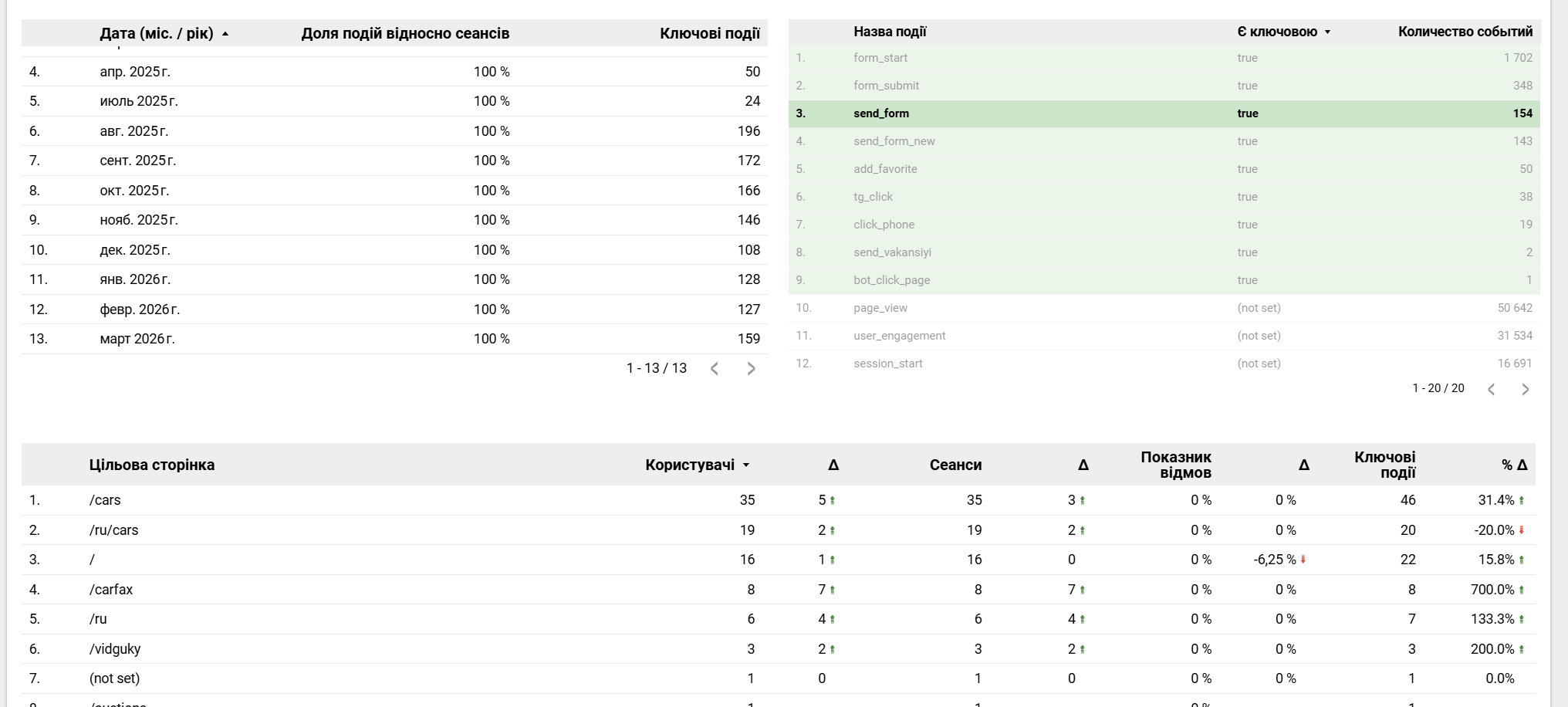
Task: Click Показник відмов column header
Action: [x=1175, y=465]
